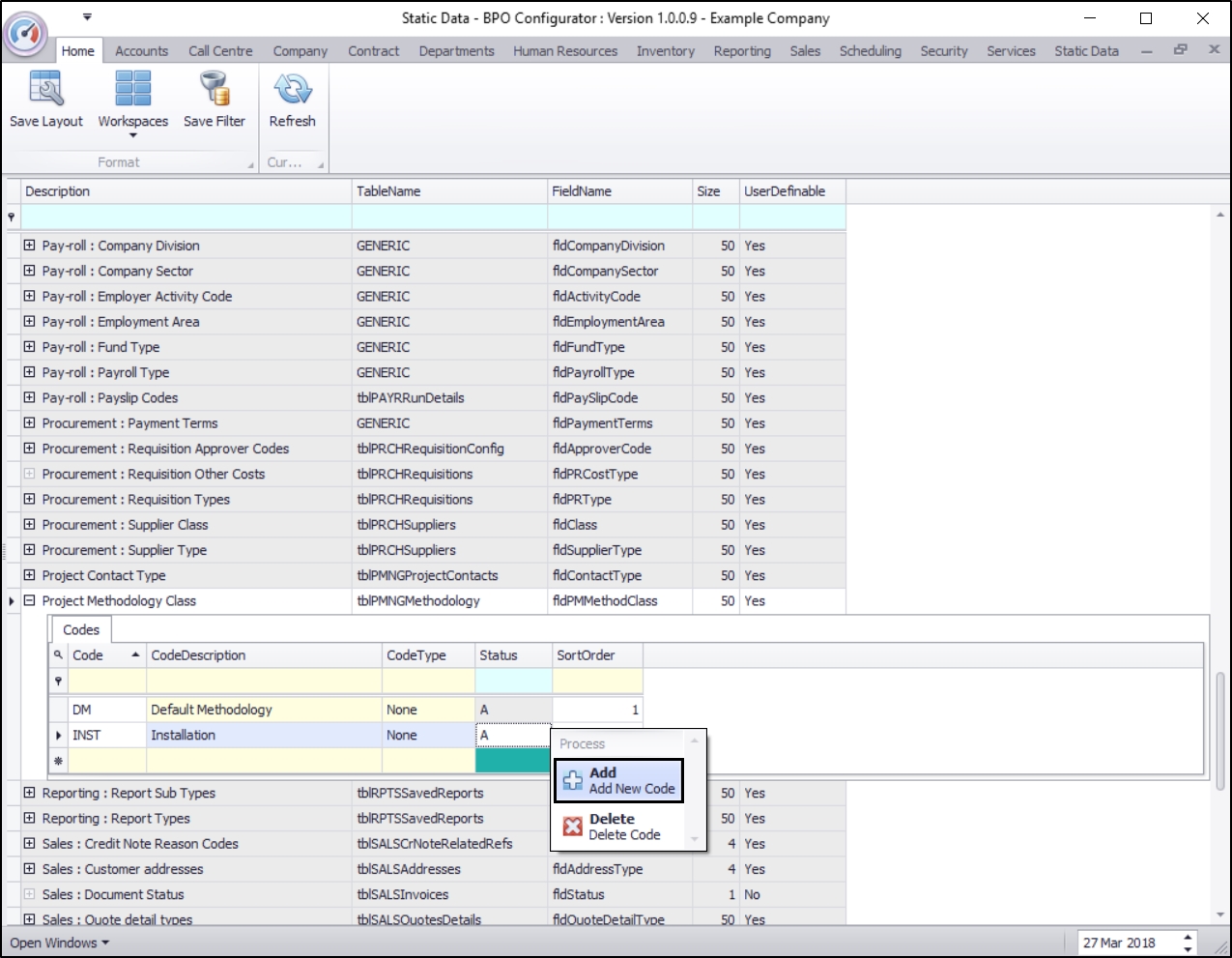Expand the Reporting : Report Sub Types row
Viewport: 1232px width, 958px height.
29,793
